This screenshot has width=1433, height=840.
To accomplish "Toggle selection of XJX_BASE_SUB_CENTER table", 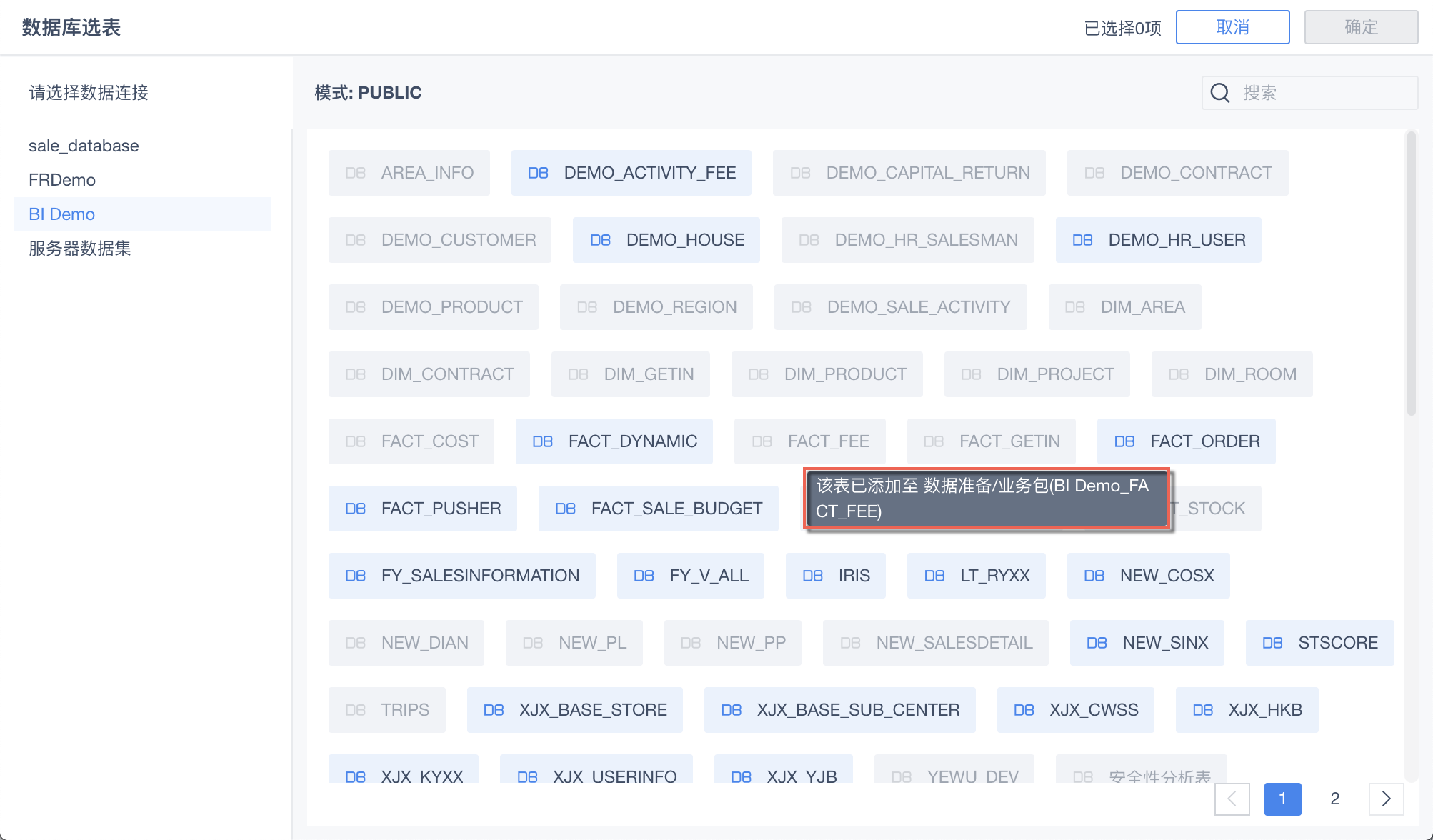I will [839, 710].
